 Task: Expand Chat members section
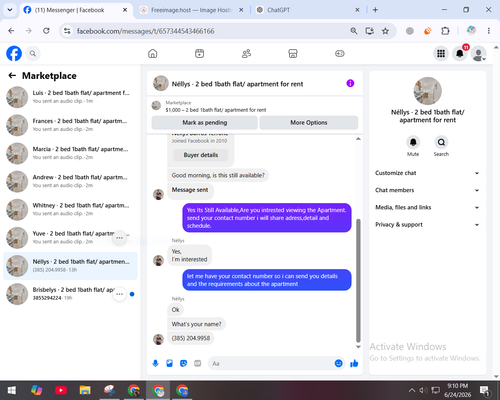coord(427,190)
